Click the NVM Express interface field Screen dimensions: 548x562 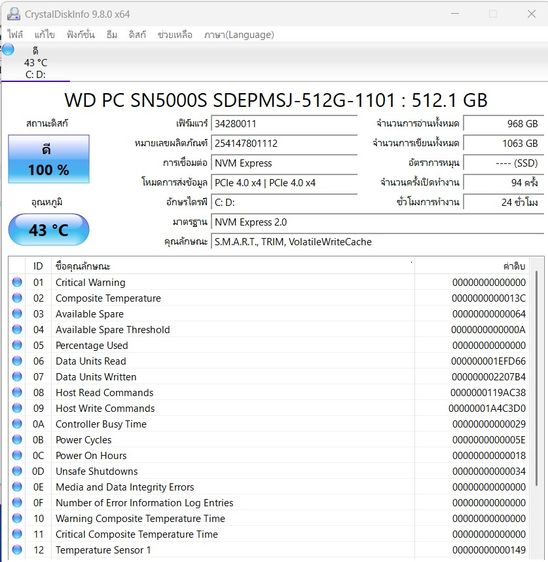pyautogui.click(x=284, y=163)
